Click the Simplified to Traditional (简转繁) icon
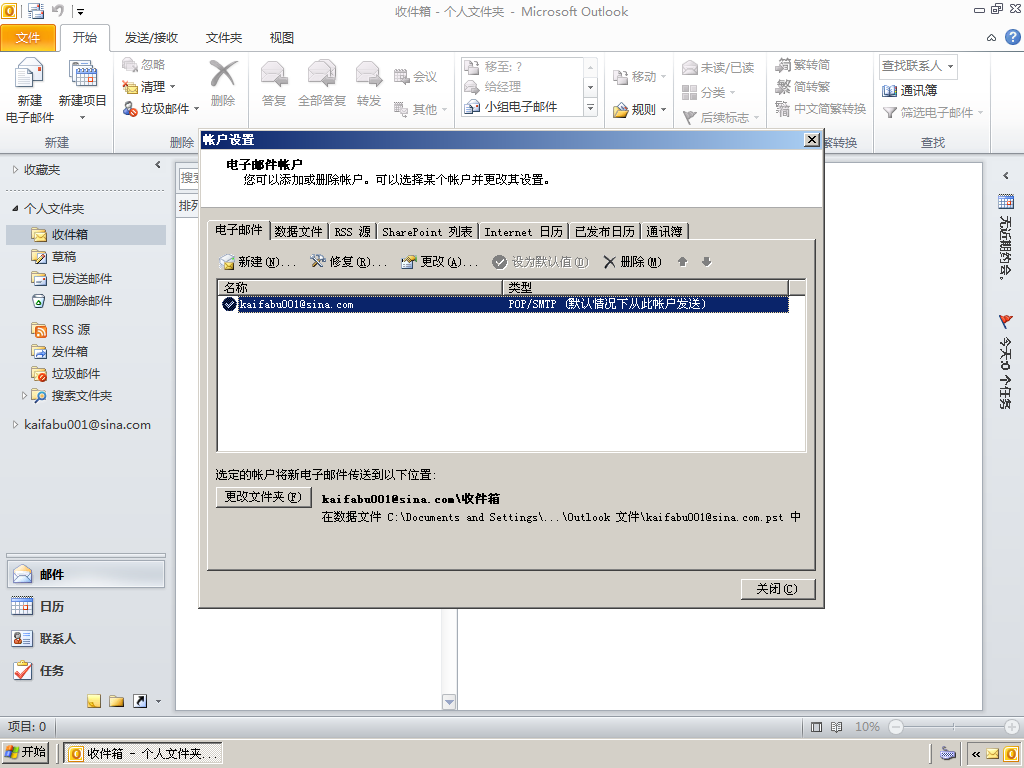This screenshot has width=1024, height=768. coord(782,87)
